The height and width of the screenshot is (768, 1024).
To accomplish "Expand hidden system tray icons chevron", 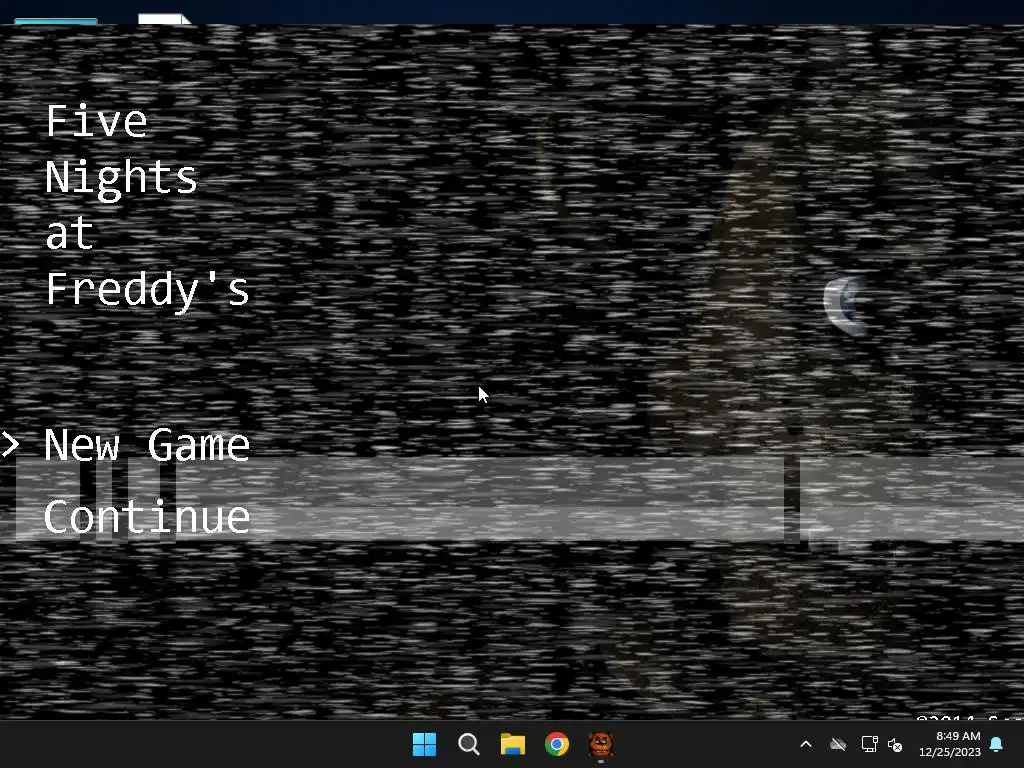I will click(x=806, y=744).
